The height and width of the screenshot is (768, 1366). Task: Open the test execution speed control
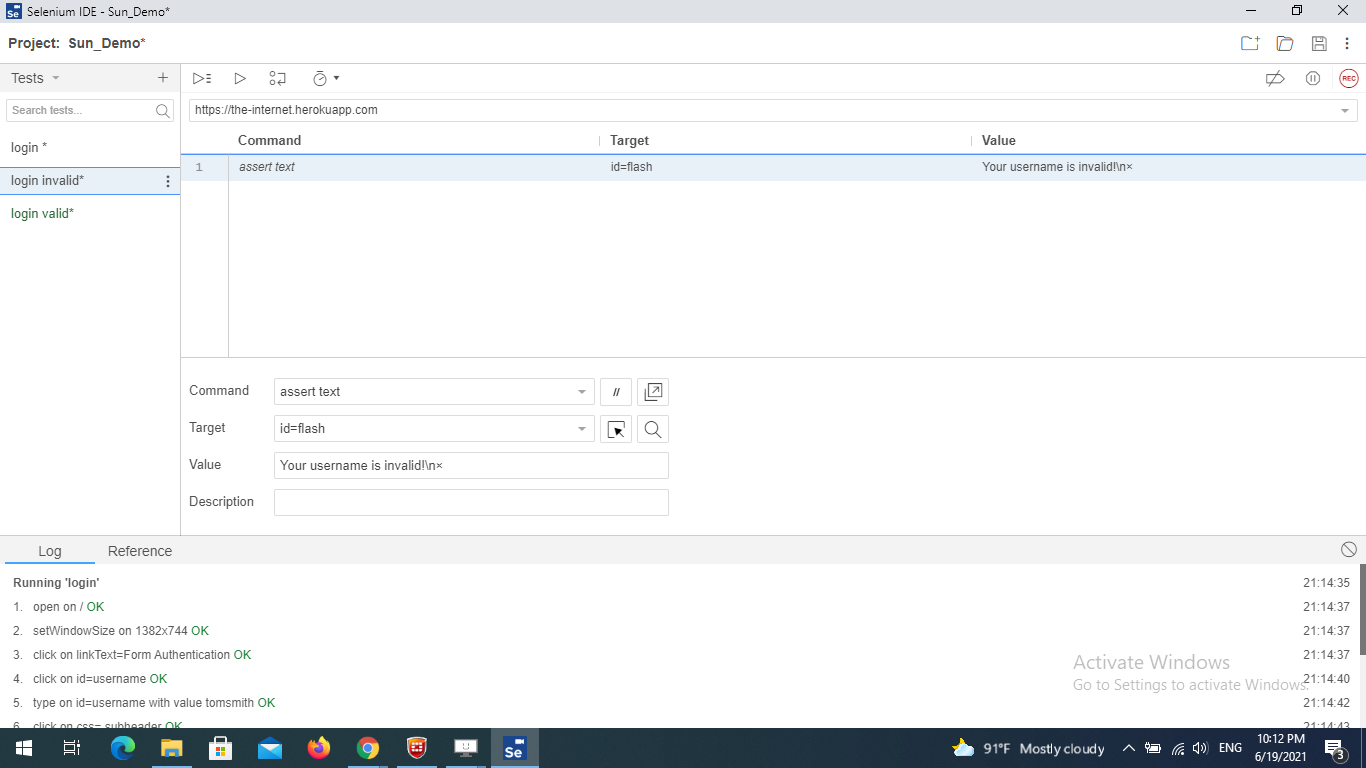tap(326, 78)
